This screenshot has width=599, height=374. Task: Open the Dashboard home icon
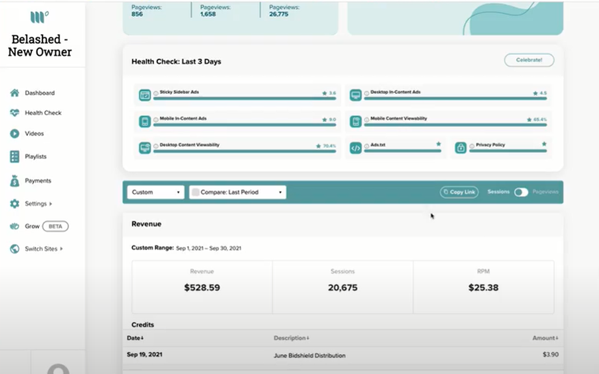tap(15, 93)
